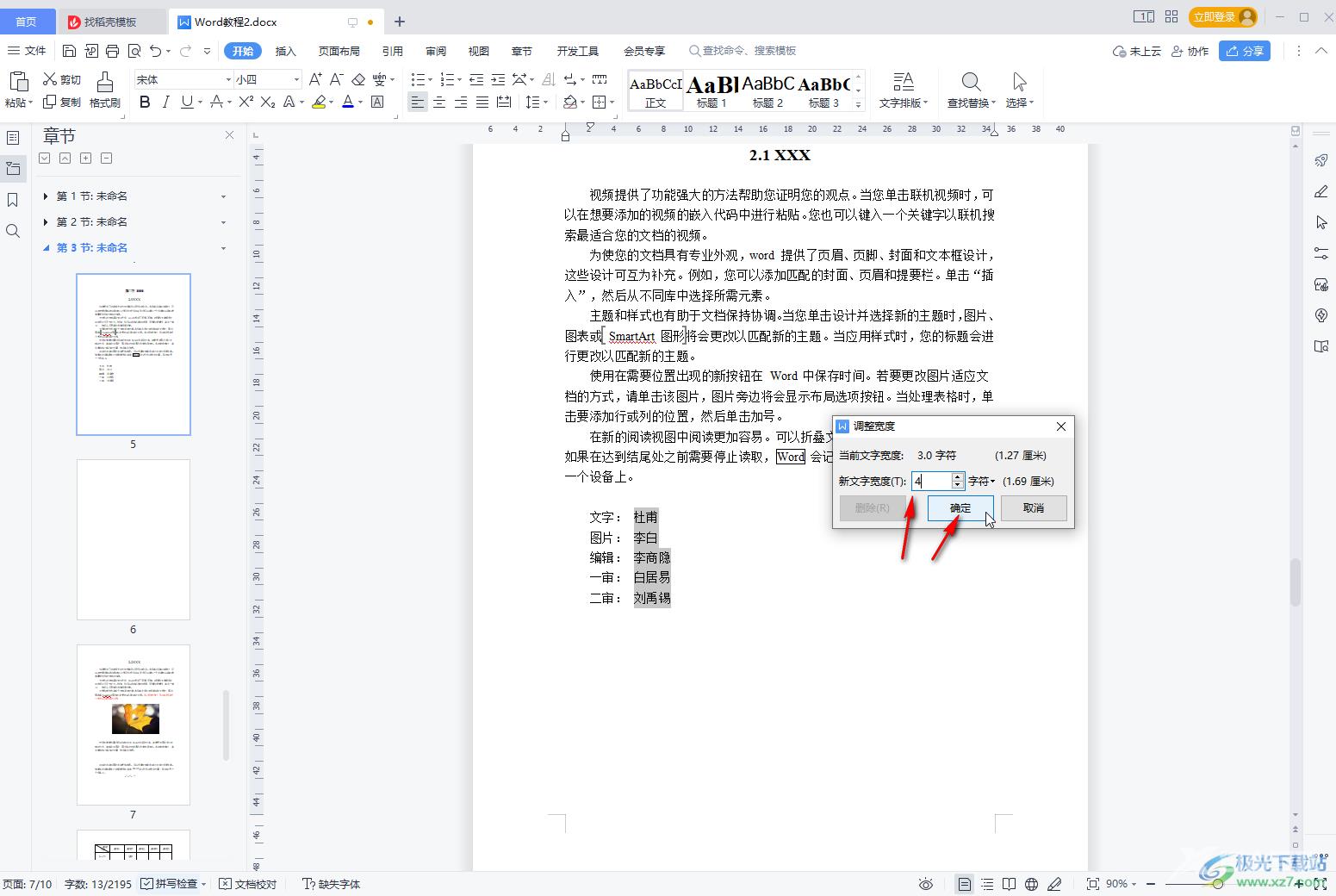1336x896 pixels.
Task: Open the Paste (粘贴) dropdown
Action: click(x=19, y=103)
